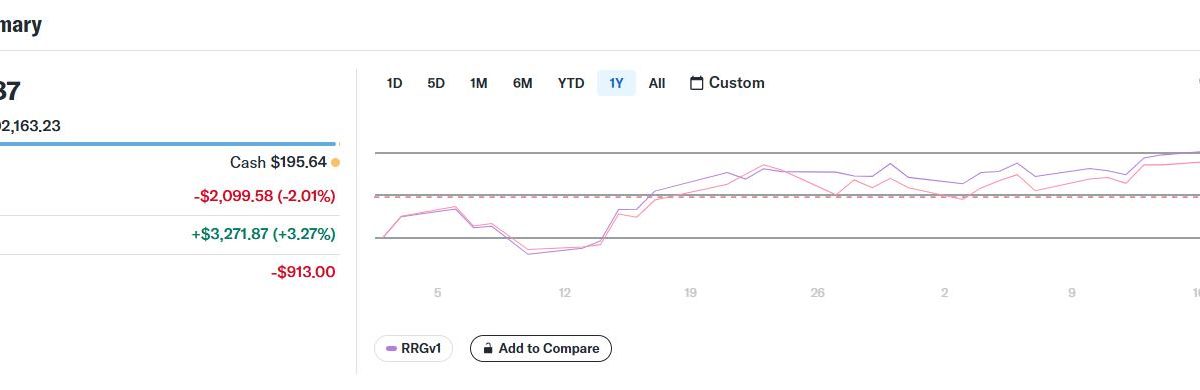The width and height of the screenshot is (1200, 390).
Task: Click the chart at date label 19
Action: click(x=690, y=293)
